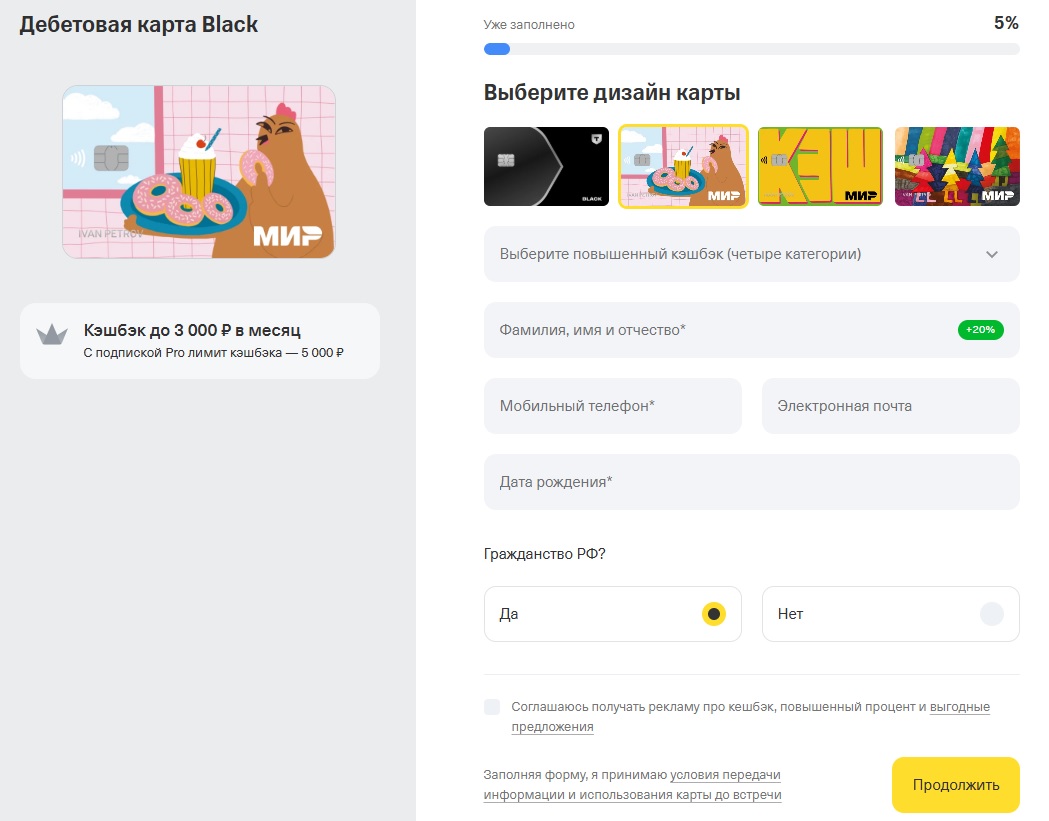Click the green +20% badge
Screen dimensions: 1049x821
click(980, 330)
